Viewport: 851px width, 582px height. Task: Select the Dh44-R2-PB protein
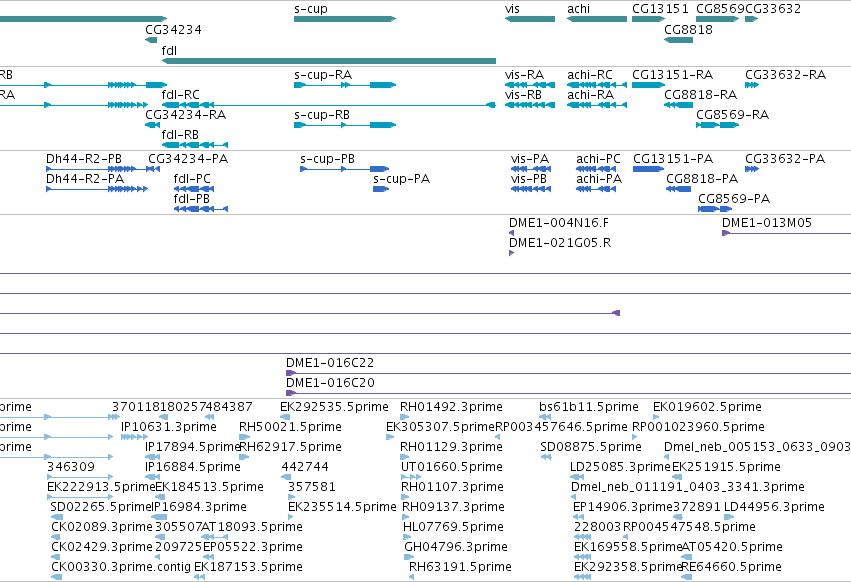pyautogui.click(x=103, y=169)
